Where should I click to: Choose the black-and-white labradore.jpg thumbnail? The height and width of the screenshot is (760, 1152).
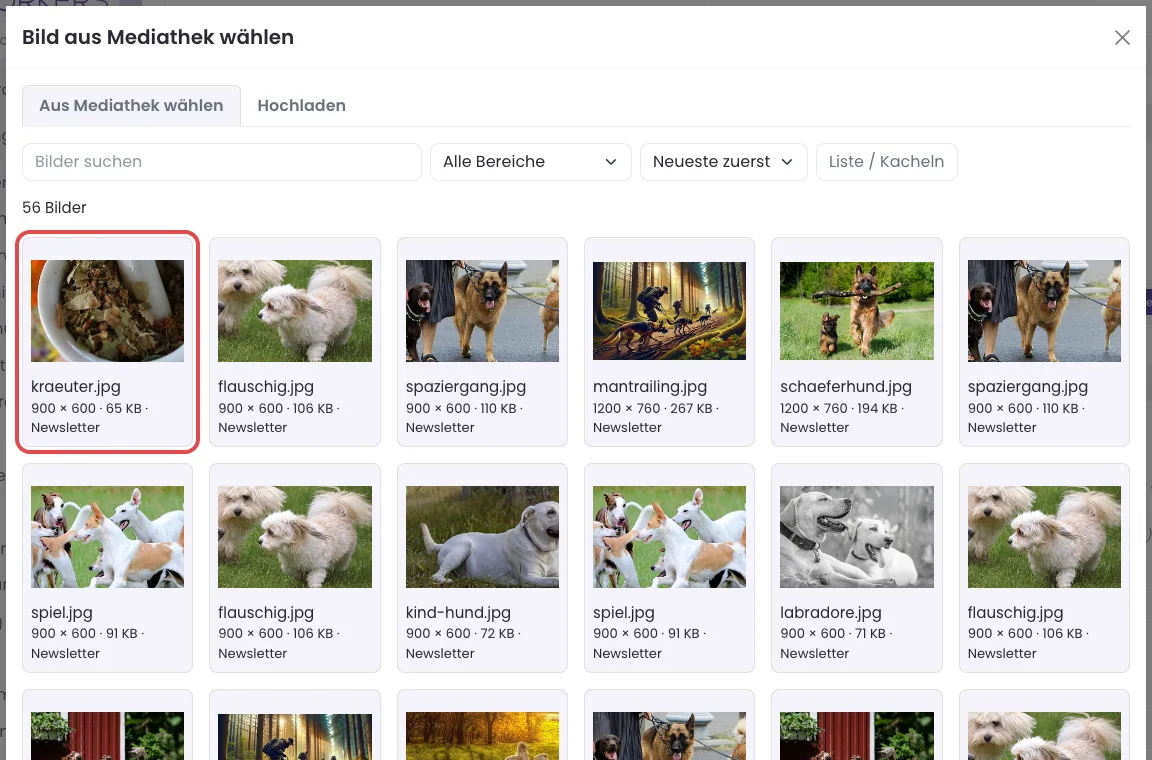pyautogui.click(x=857, y=537)
